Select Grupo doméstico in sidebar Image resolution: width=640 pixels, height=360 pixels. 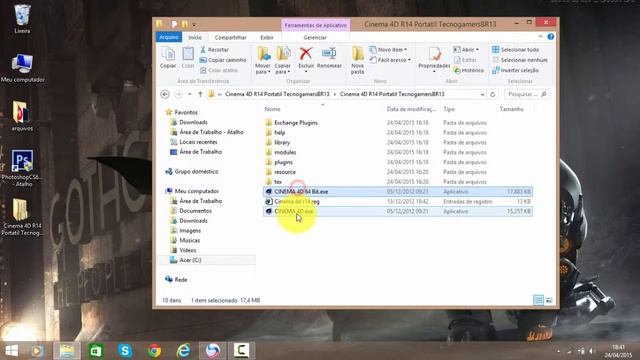pyautogui.click(x=196, y=171)
